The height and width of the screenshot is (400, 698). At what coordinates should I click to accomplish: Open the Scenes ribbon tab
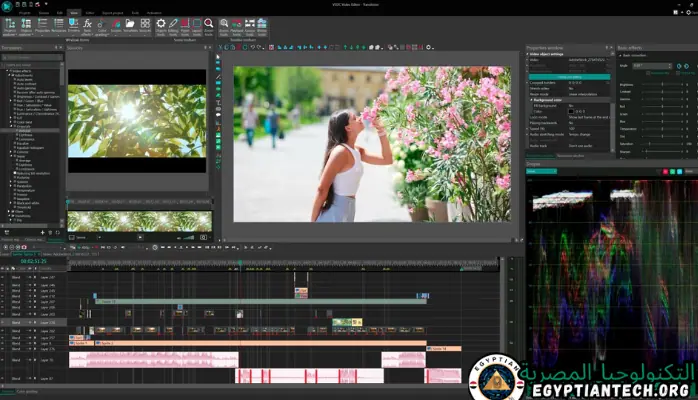point(44,13)
